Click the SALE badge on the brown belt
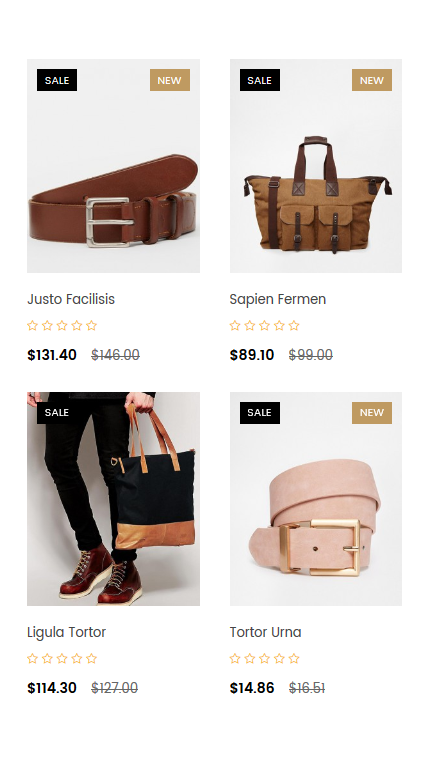The height and width of the screenshot is (764, 433). (57, 80)
